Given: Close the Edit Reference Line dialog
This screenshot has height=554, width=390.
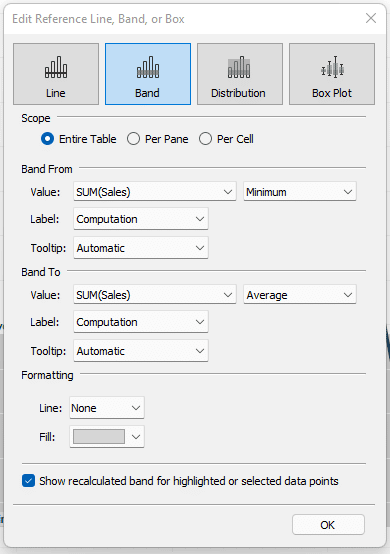Looking at the screenshot, I should [371, 18].
